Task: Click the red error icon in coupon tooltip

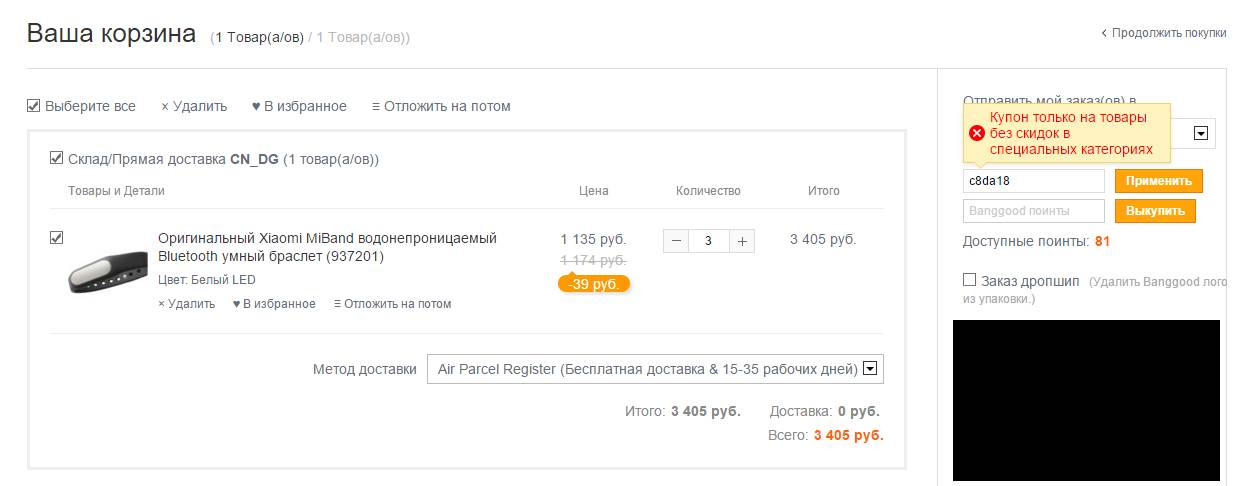Action: 977,133
